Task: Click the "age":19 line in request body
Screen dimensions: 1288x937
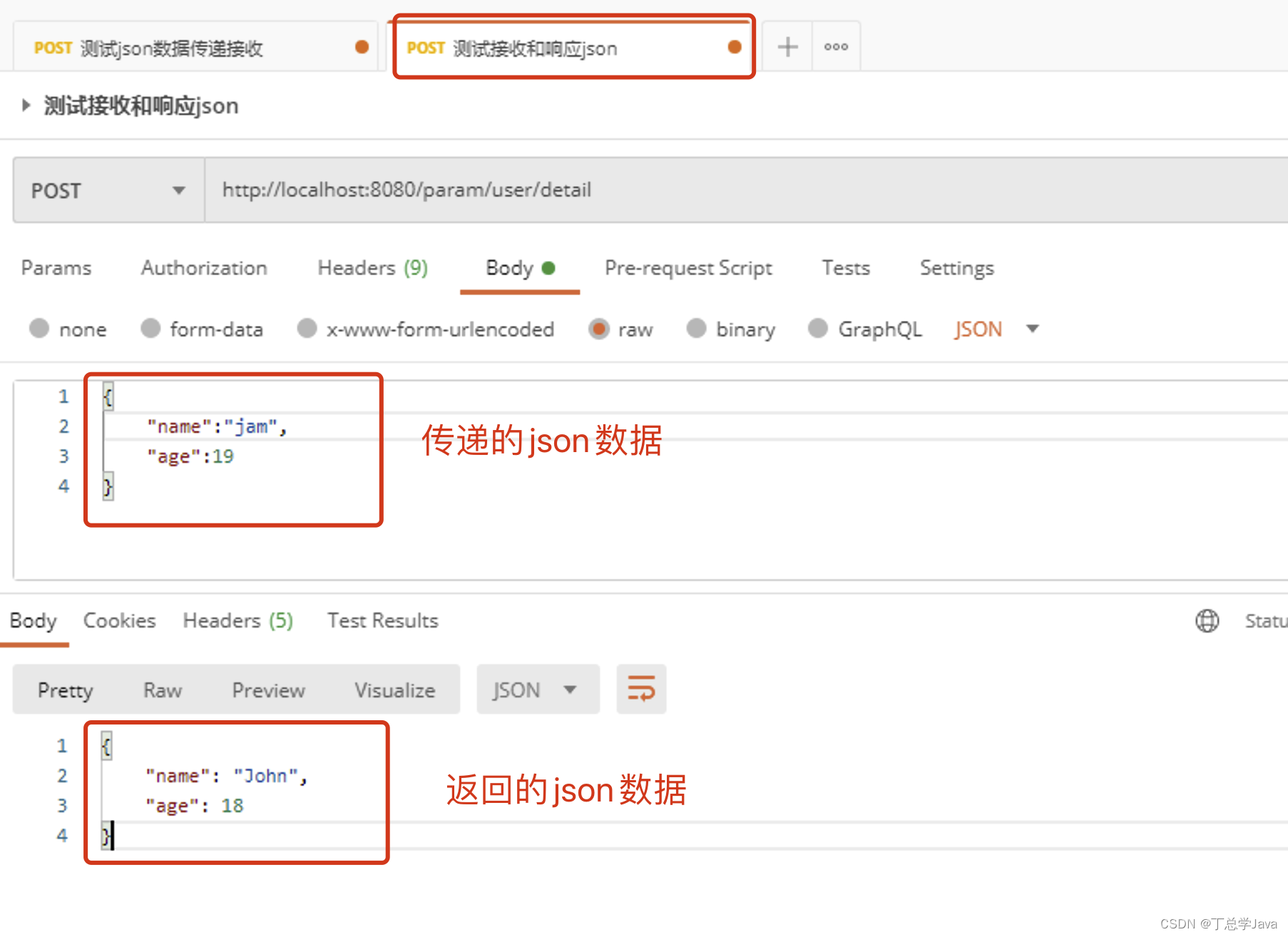Action: [x=190, y=456]
